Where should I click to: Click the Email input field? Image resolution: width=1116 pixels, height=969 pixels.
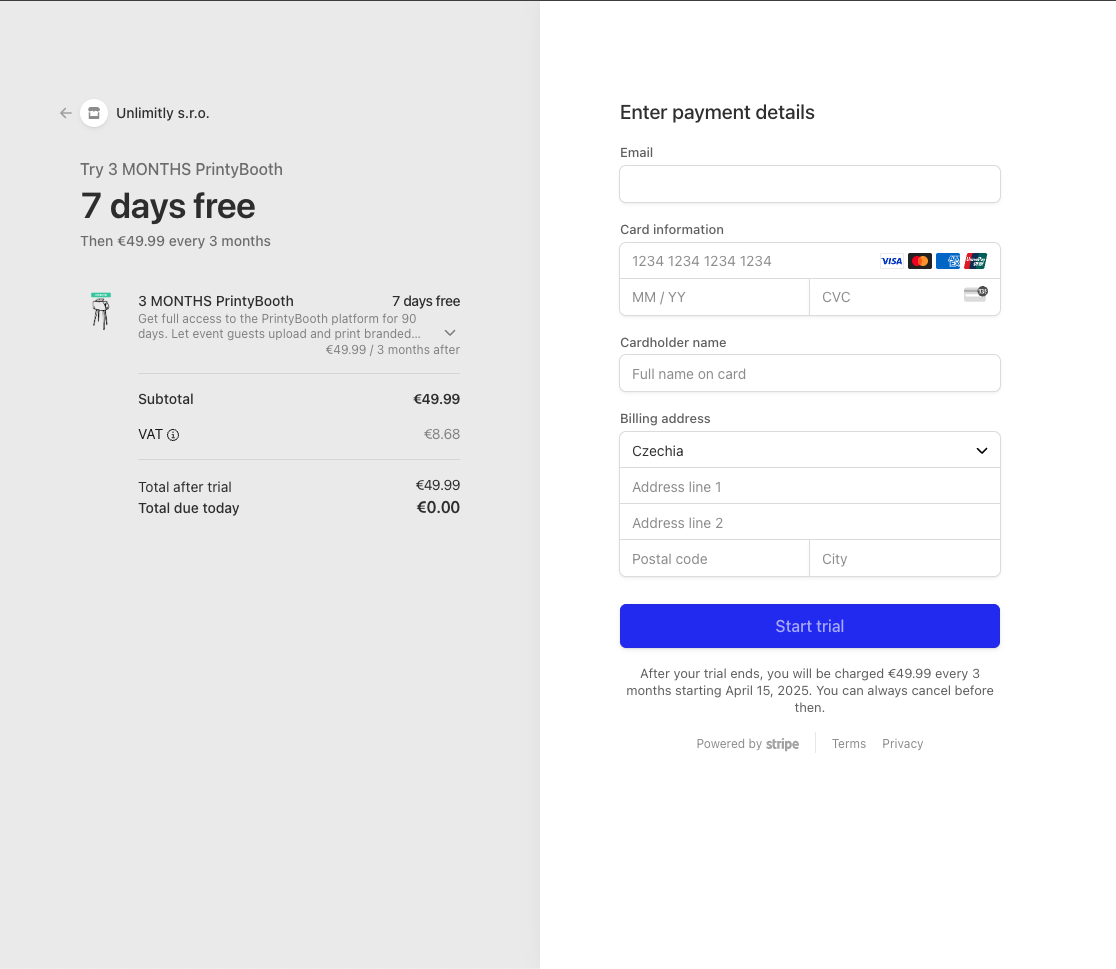click(x=810, y=184)
